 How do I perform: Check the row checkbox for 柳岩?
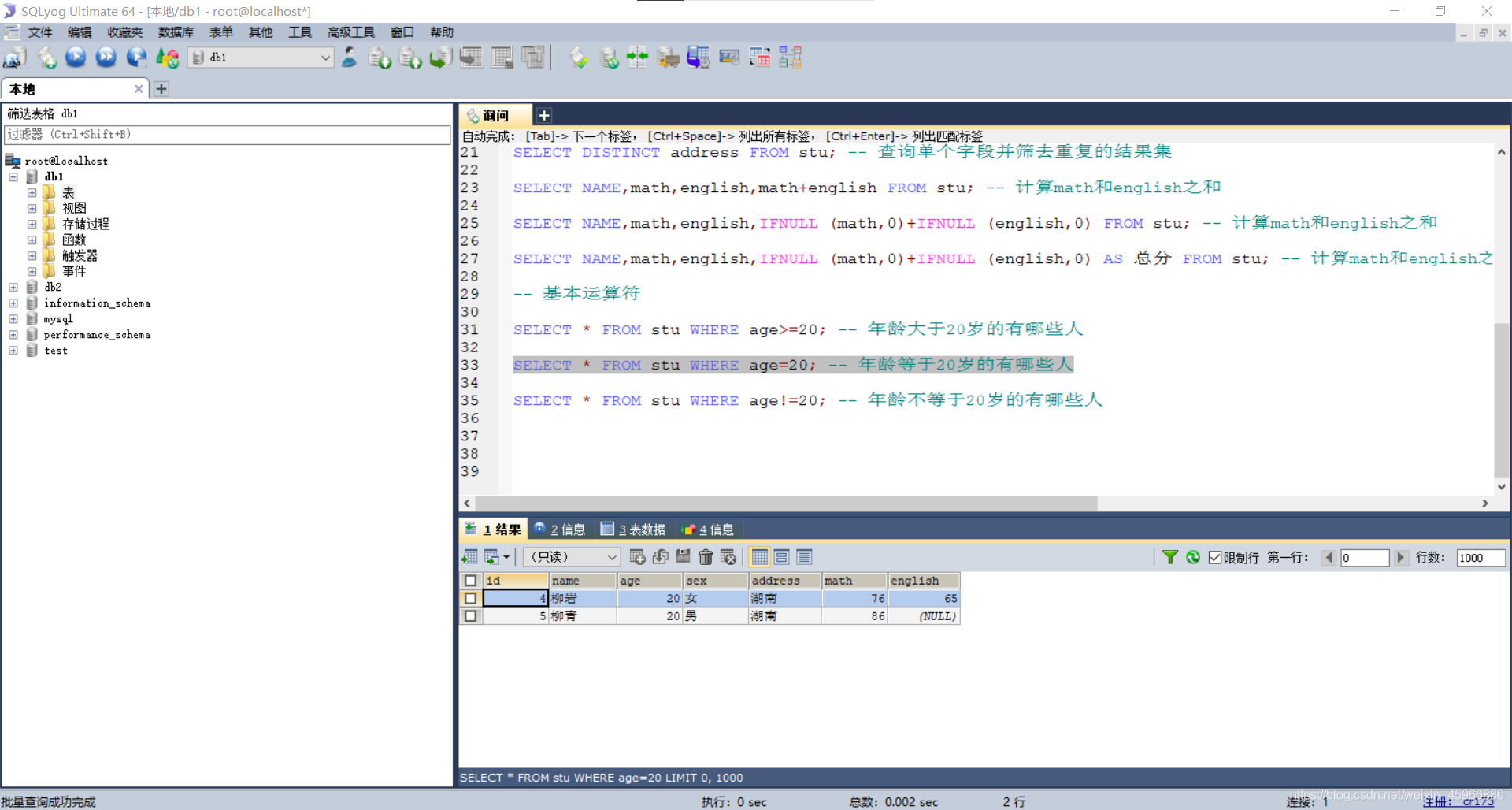(x=471, y=598)
